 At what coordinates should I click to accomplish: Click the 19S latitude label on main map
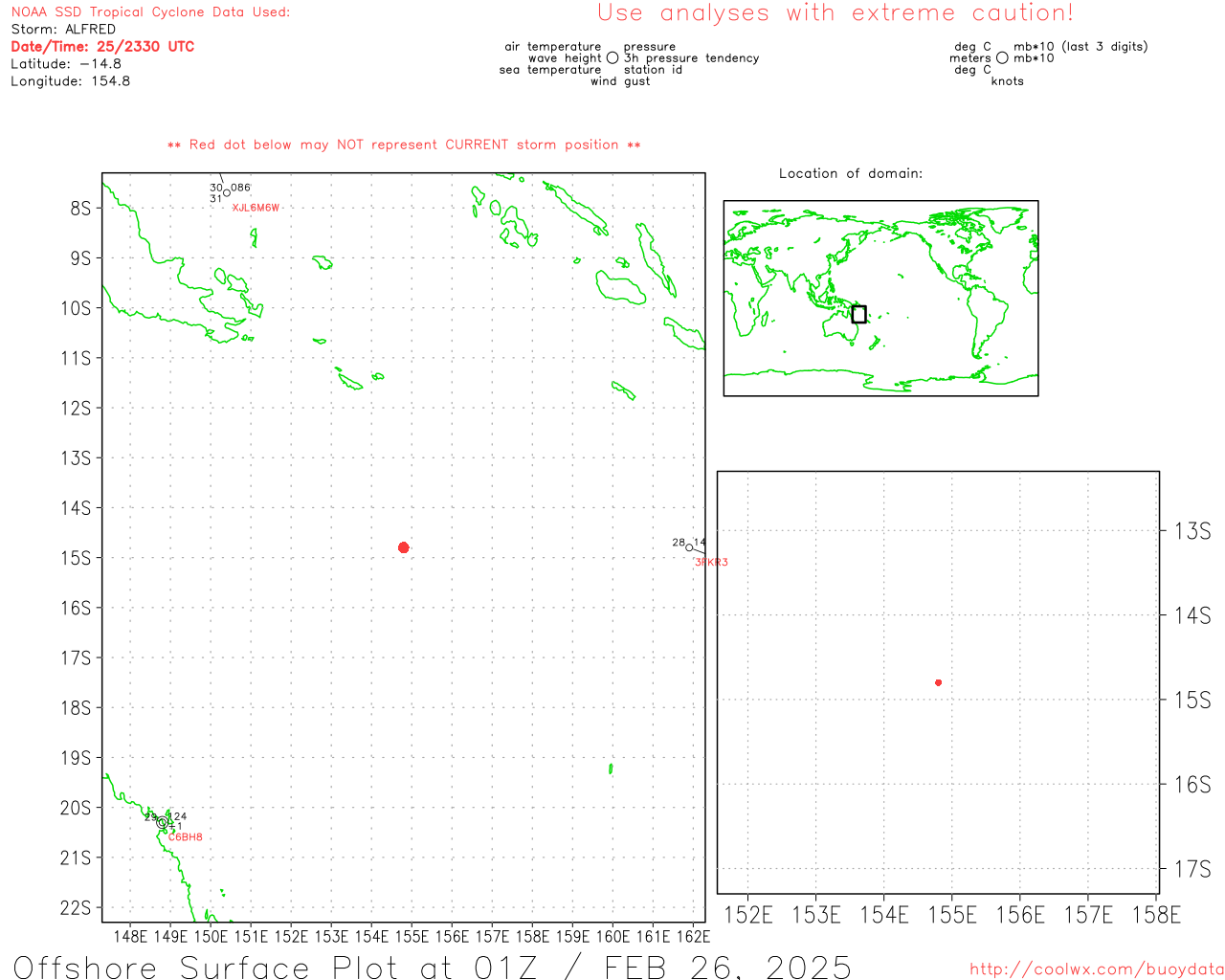pyautogui.click(x=77, y=758)
